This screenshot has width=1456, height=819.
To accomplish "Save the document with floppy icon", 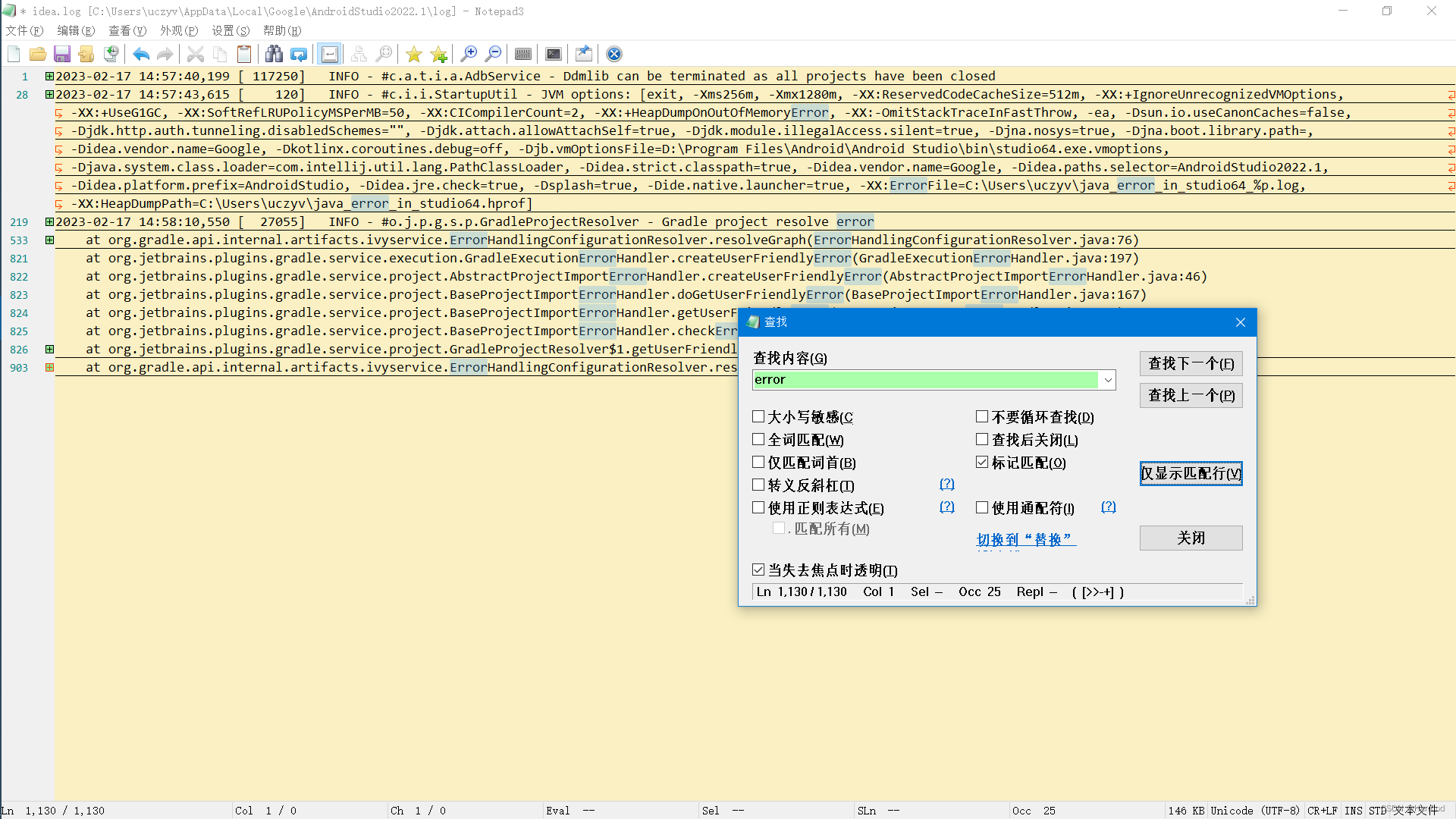I will pos(62,54).
